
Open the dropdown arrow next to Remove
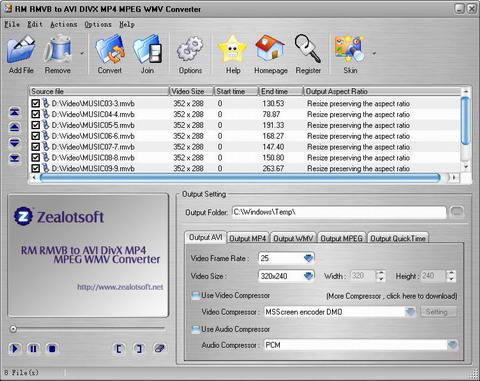pos(82,53)
